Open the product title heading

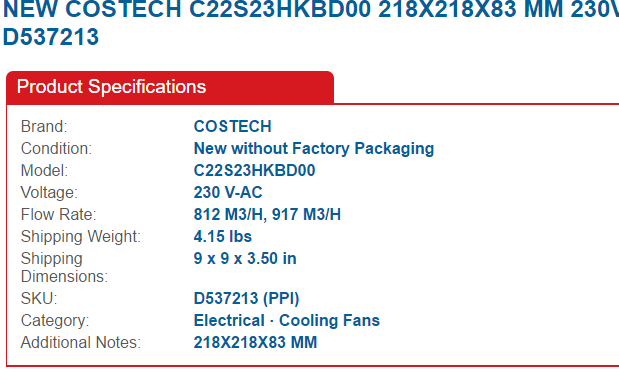(x=311, y=22)
